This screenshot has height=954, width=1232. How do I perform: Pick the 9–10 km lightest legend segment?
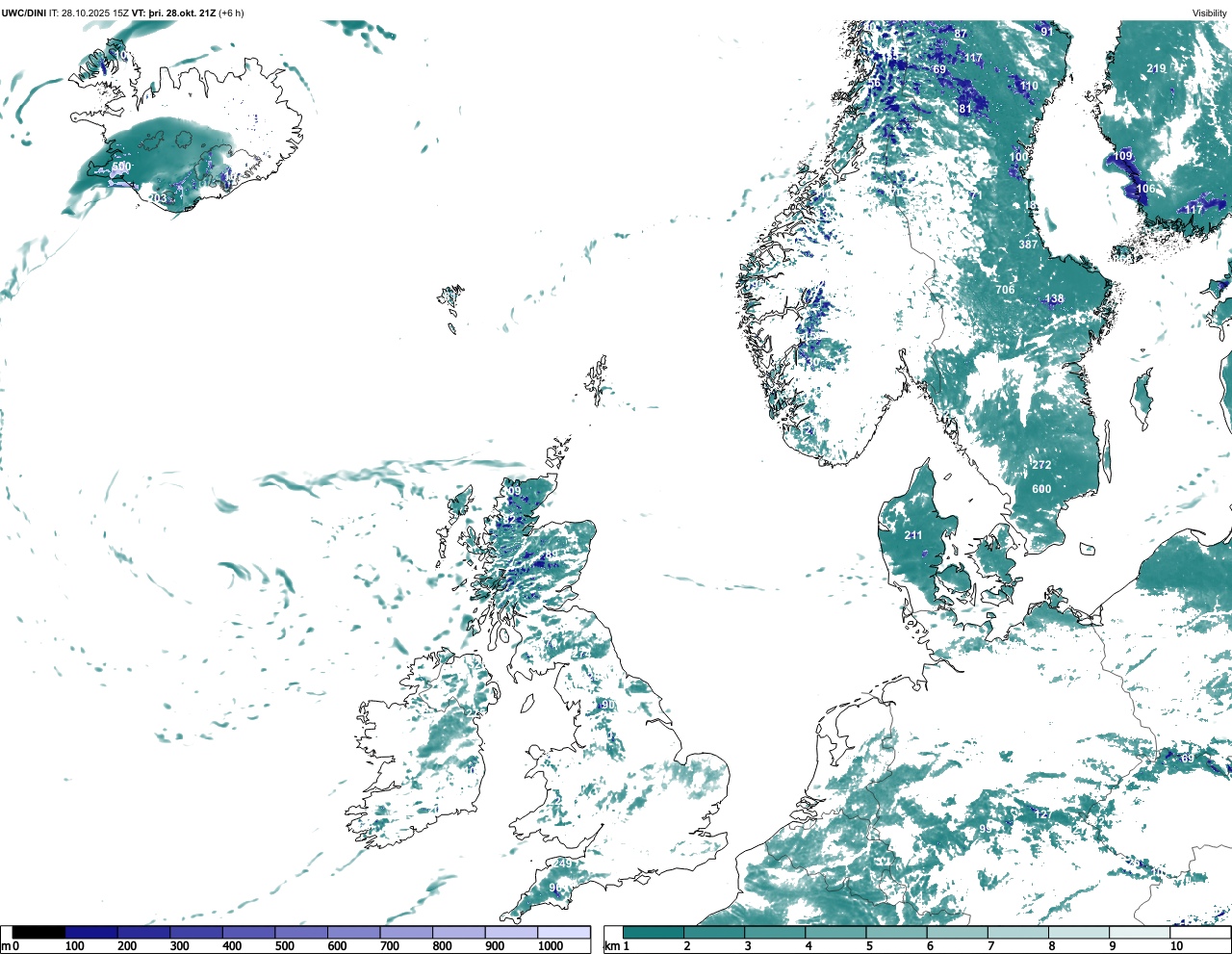[1141, 932]
